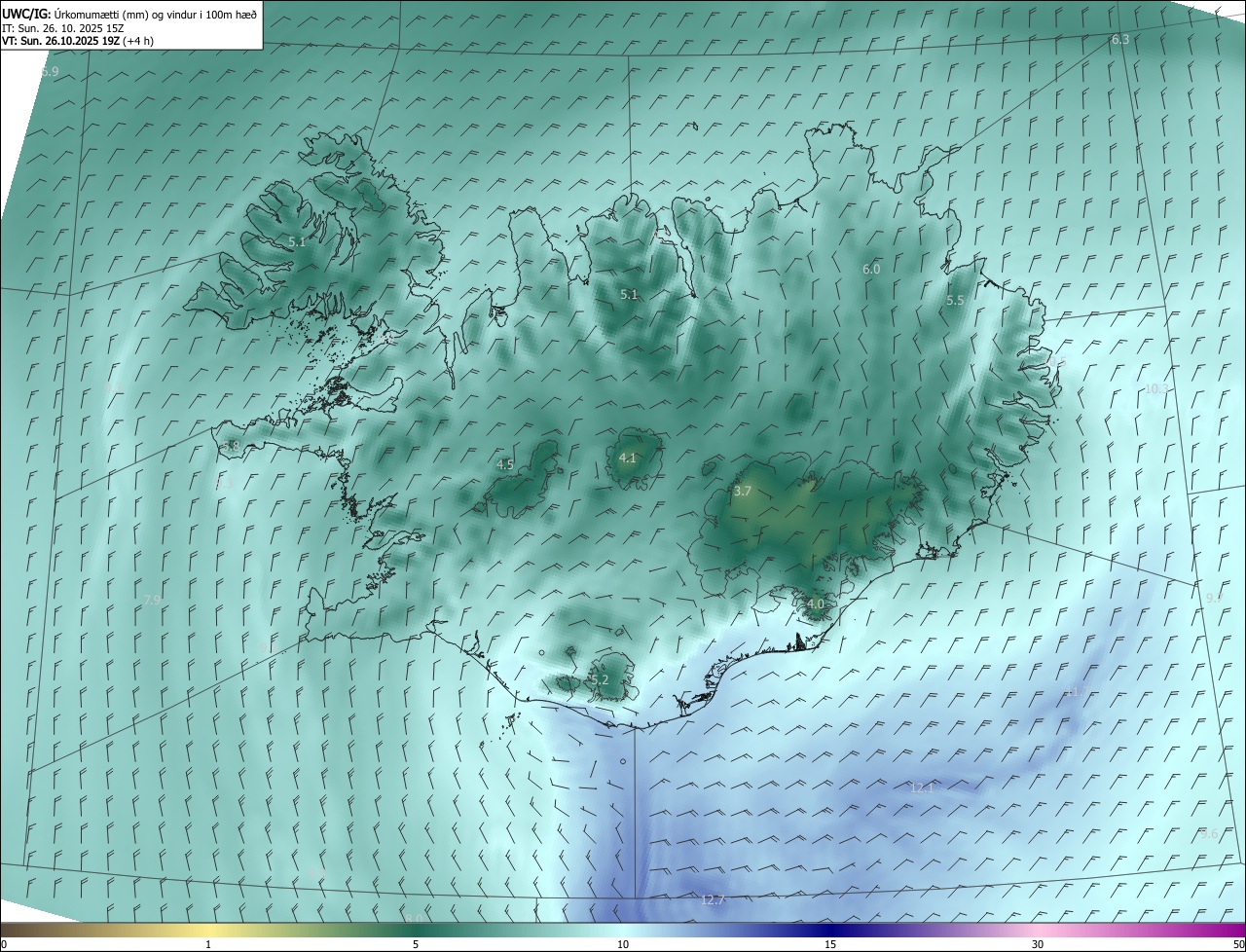Click the 11.7 value label
The height and width of the screenshot is (952, 1246).
(1080, 691)
